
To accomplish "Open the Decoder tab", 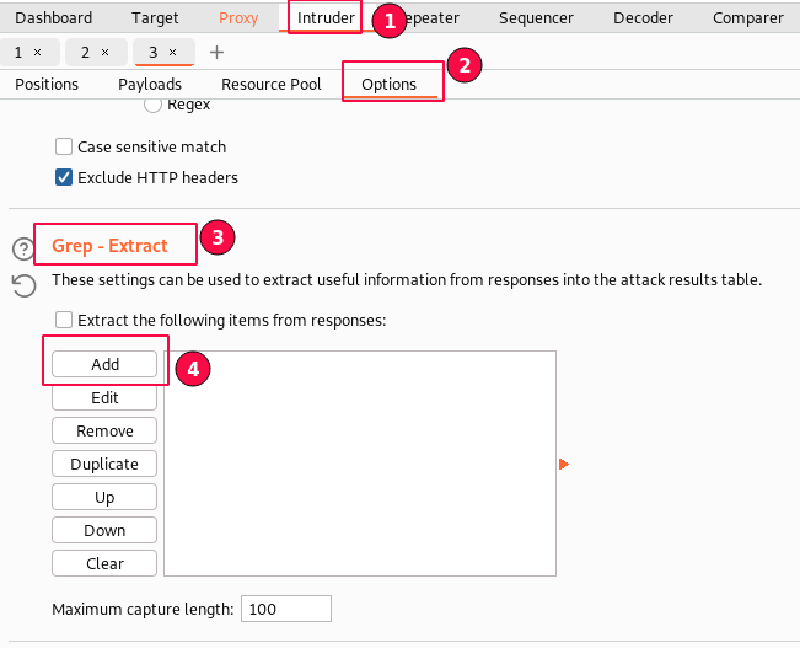I will click(643, 18).
